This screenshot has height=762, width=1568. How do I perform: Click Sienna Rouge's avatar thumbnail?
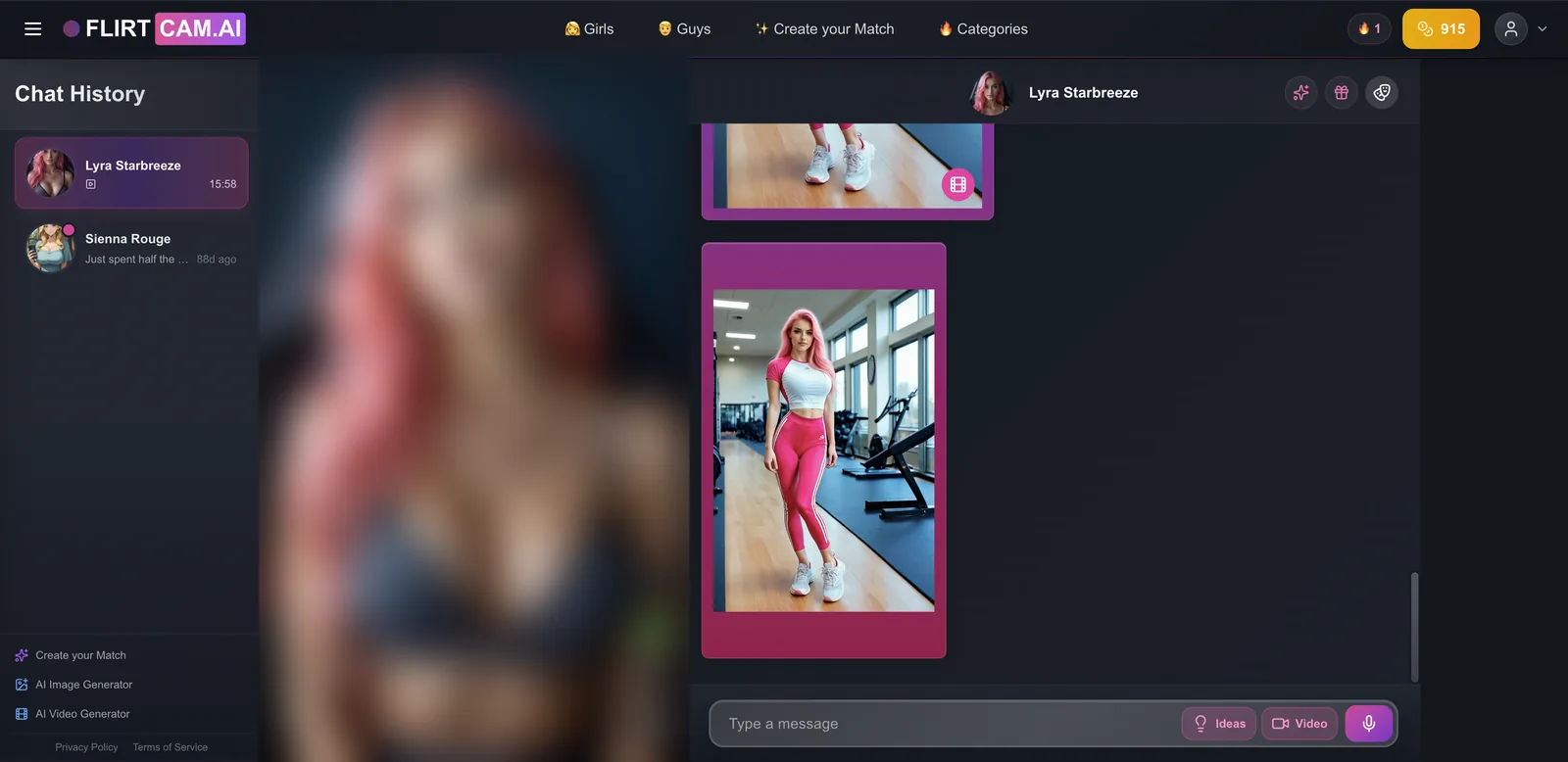[50, 248]
